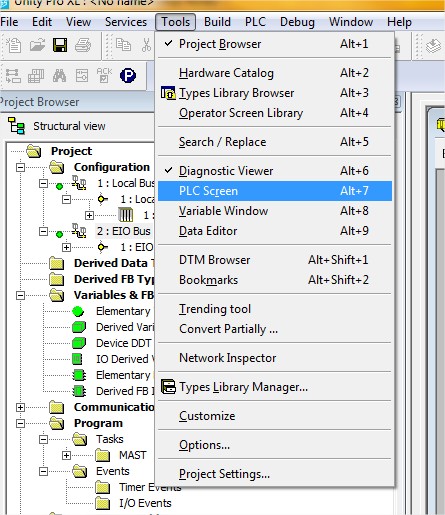Click the Copy toolbar icon

tap(123, 45)
